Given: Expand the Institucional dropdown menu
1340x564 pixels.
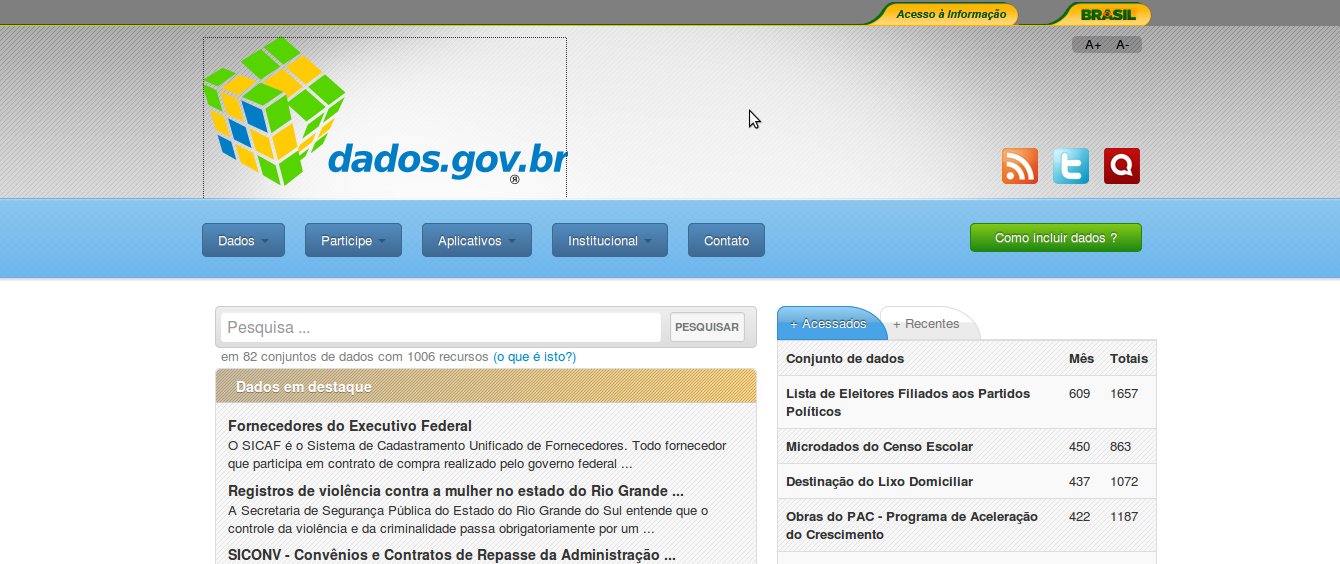Looking at the screenshot, I should 610,240.
